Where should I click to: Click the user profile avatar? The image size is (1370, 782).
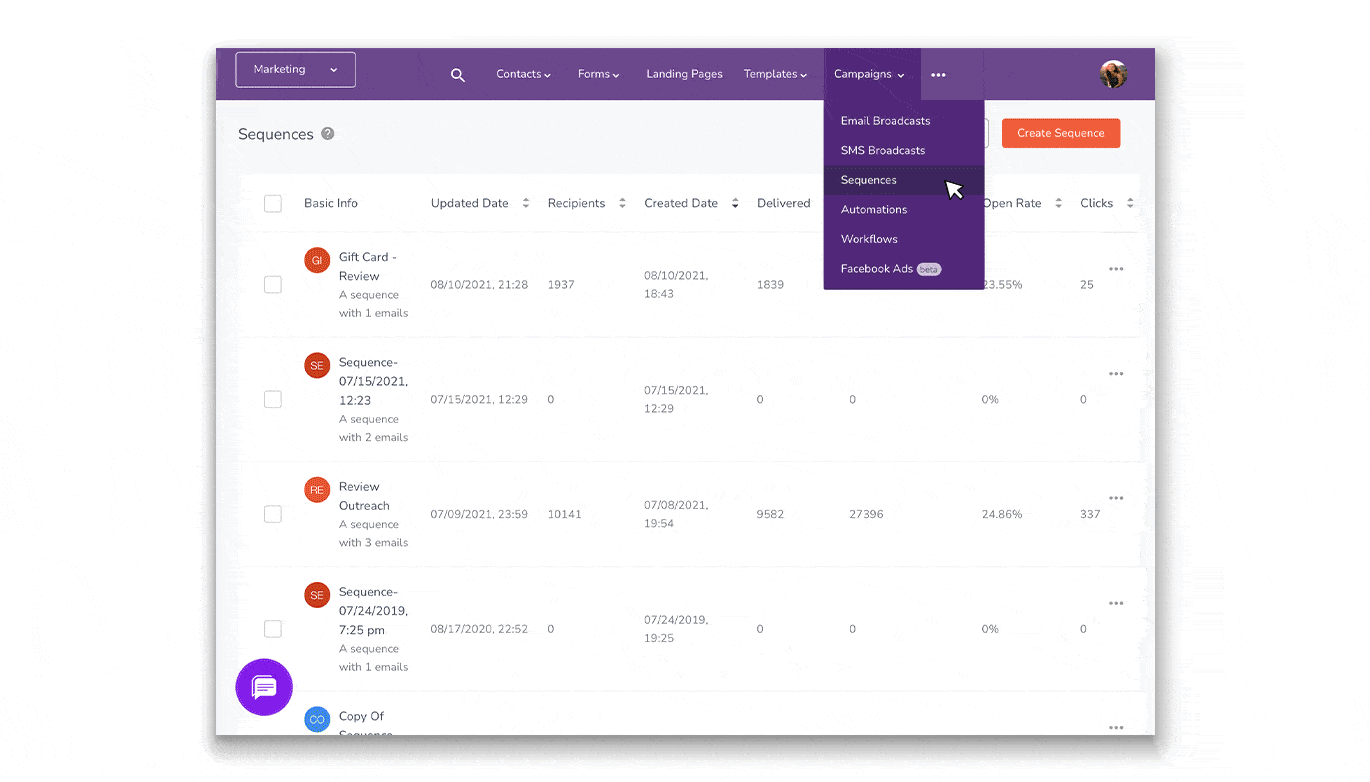pos(1113,74)
